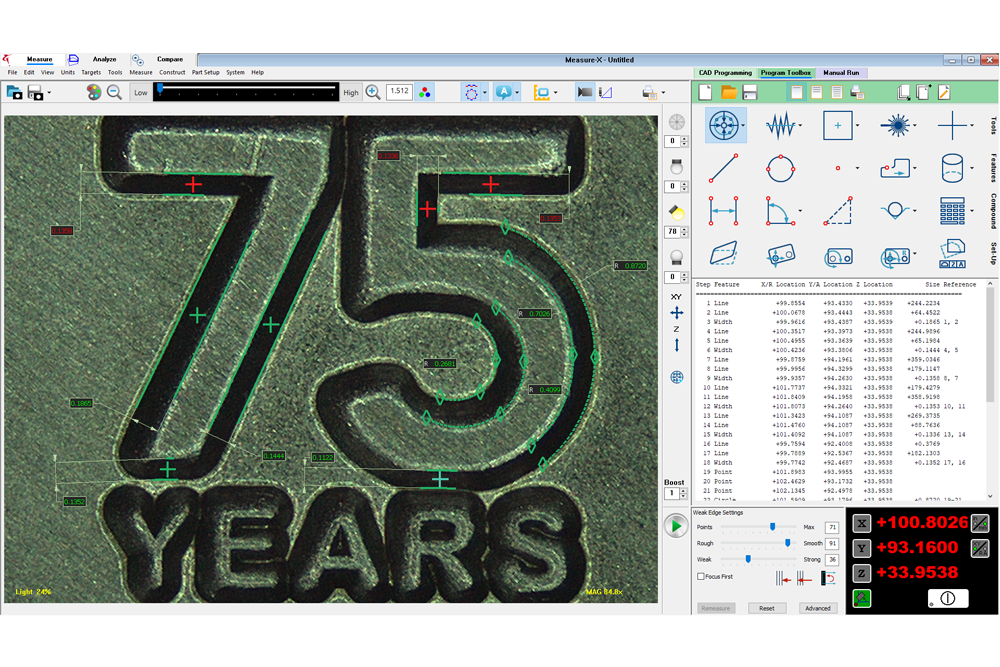The width and height of the screenshot is (1000, 667).
Task: Enable the Focus First checkbox
Action: click(x=701, y=577)
